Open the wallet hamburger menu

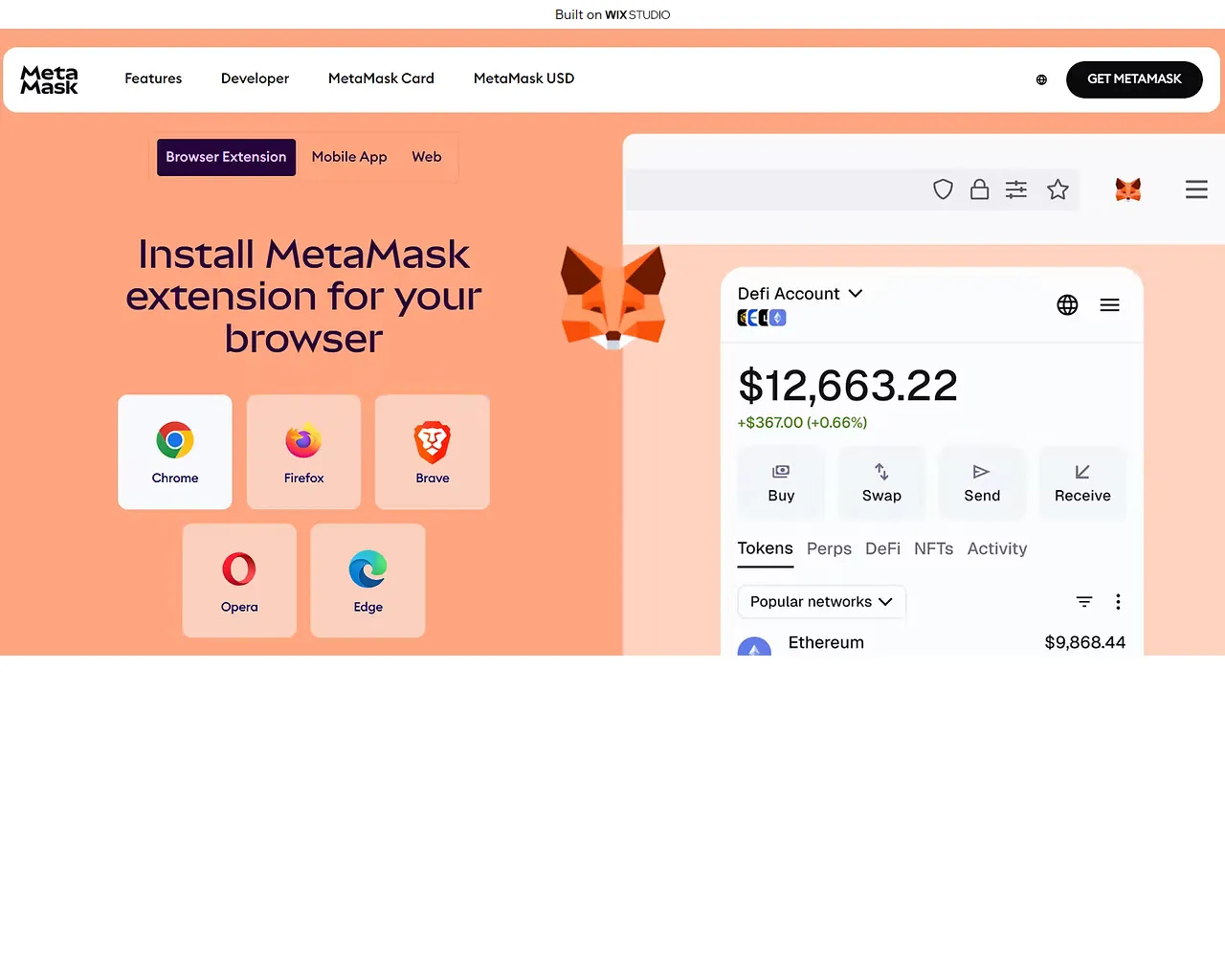(x=1109, y=304)
